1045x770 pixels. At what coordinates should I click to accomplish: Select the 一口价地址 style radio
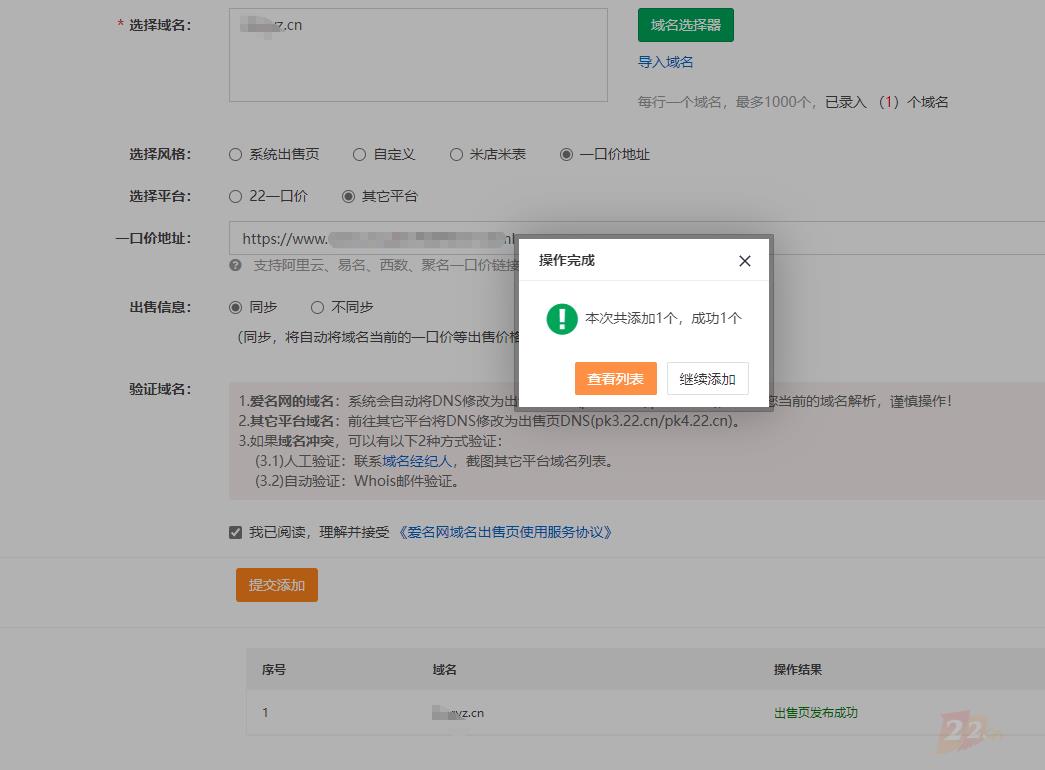click(x=567, y=155)
